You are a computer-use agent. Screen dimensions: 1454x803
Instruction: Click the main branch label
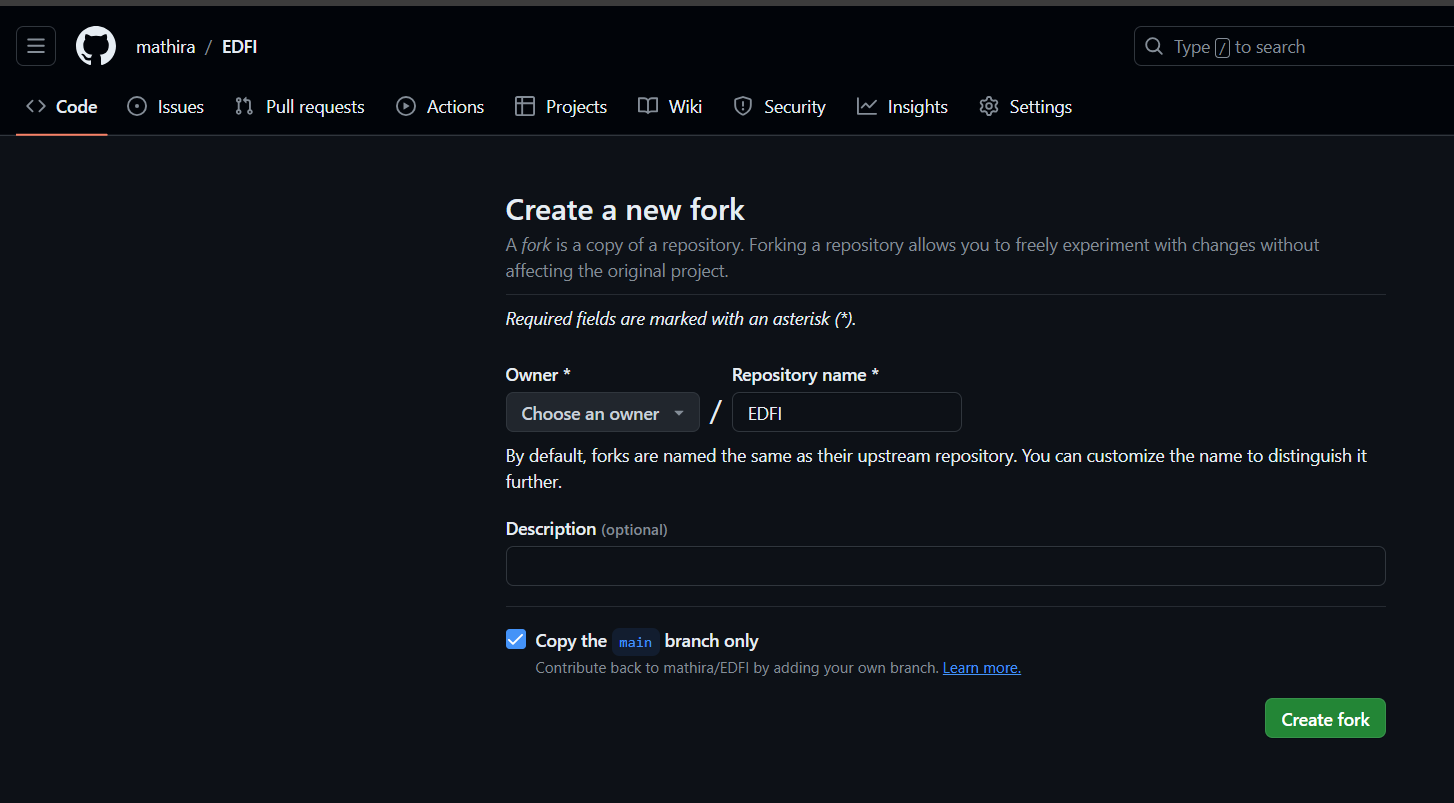point(636,642)
